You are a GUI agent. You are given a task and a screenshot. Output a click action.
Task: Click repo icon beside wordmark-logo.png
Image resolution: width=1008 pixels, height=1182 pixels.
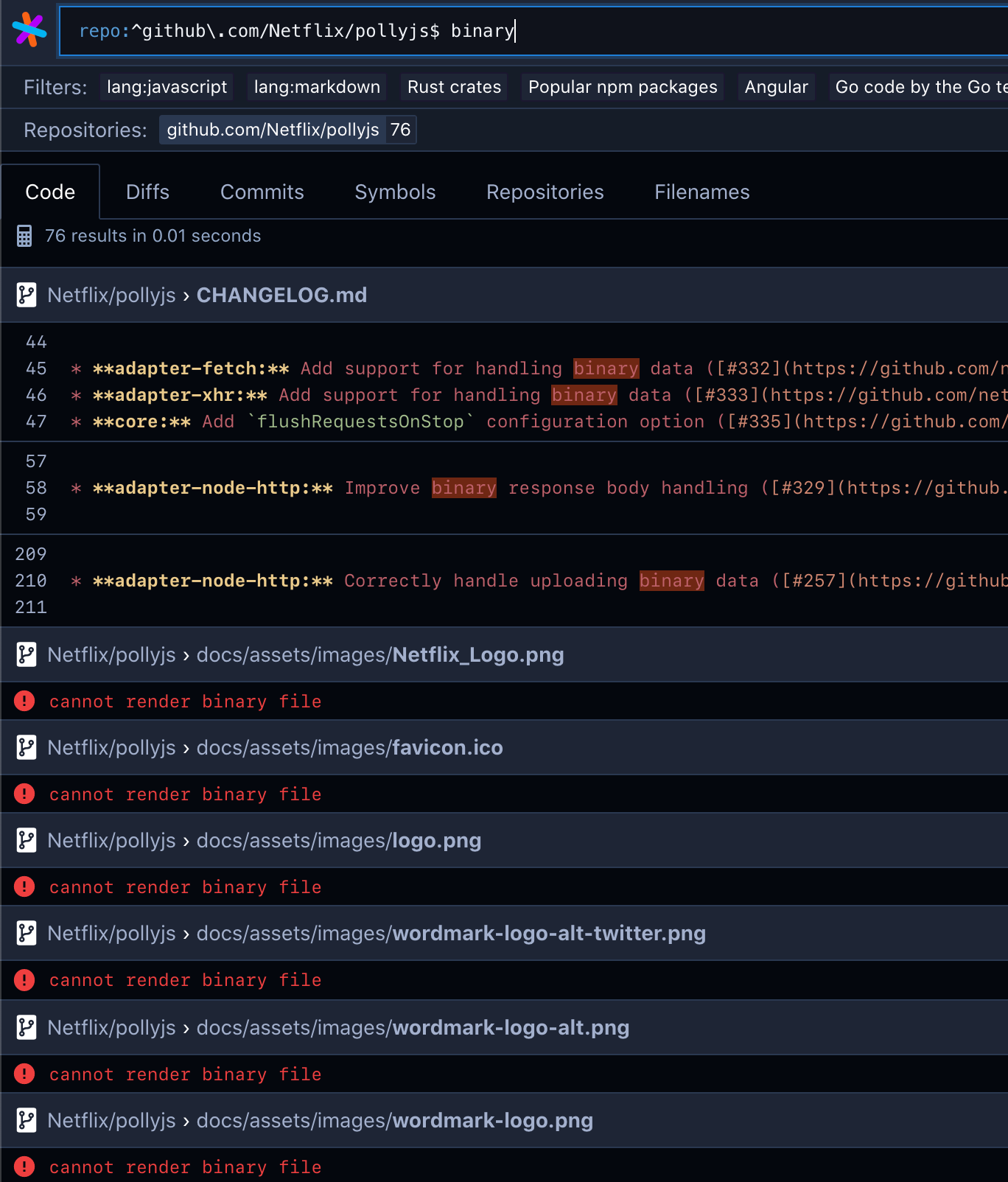(x=27, y=1120)
